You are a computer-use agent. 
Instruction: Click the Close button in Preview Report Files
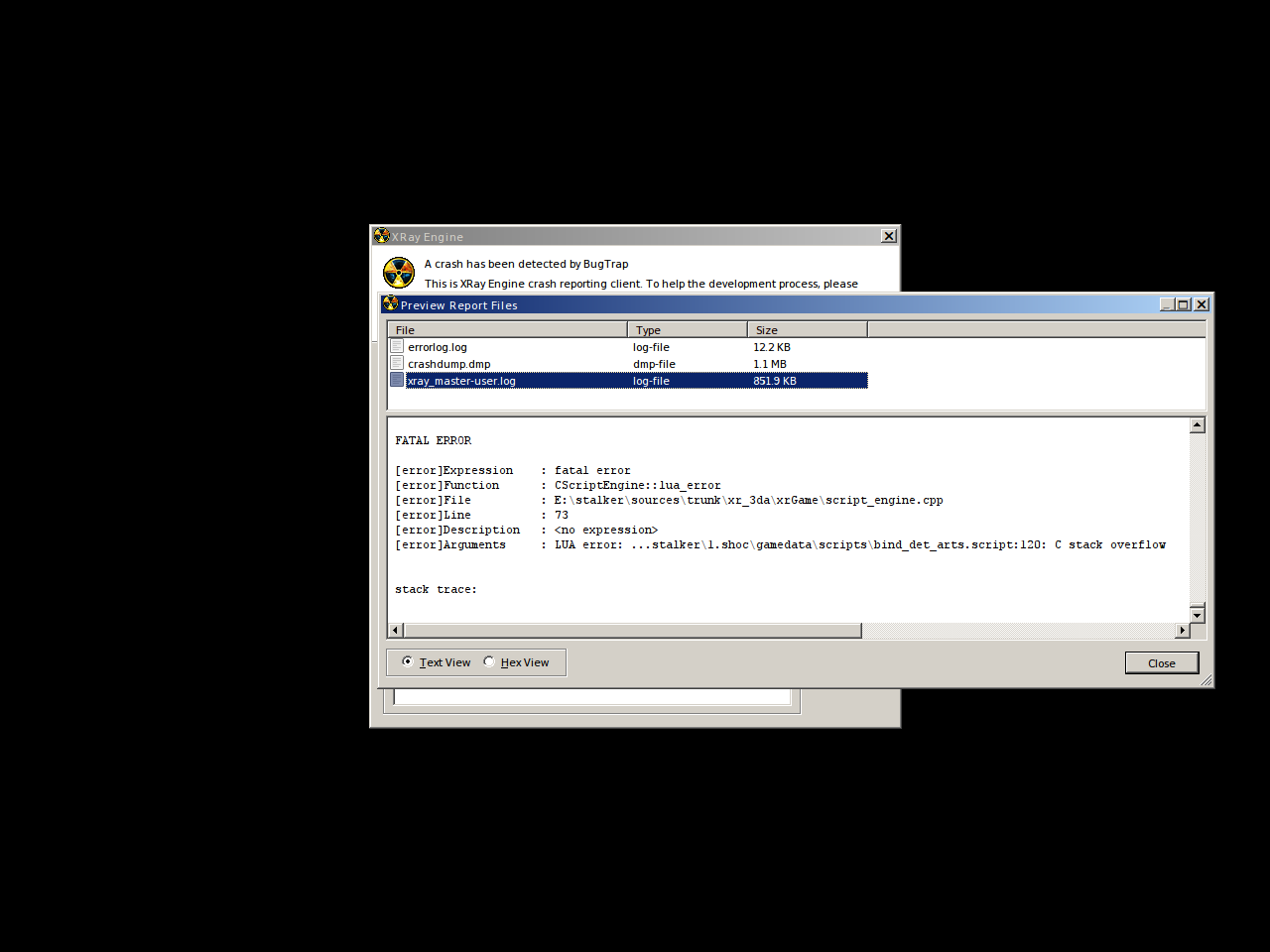(1162, 662)
